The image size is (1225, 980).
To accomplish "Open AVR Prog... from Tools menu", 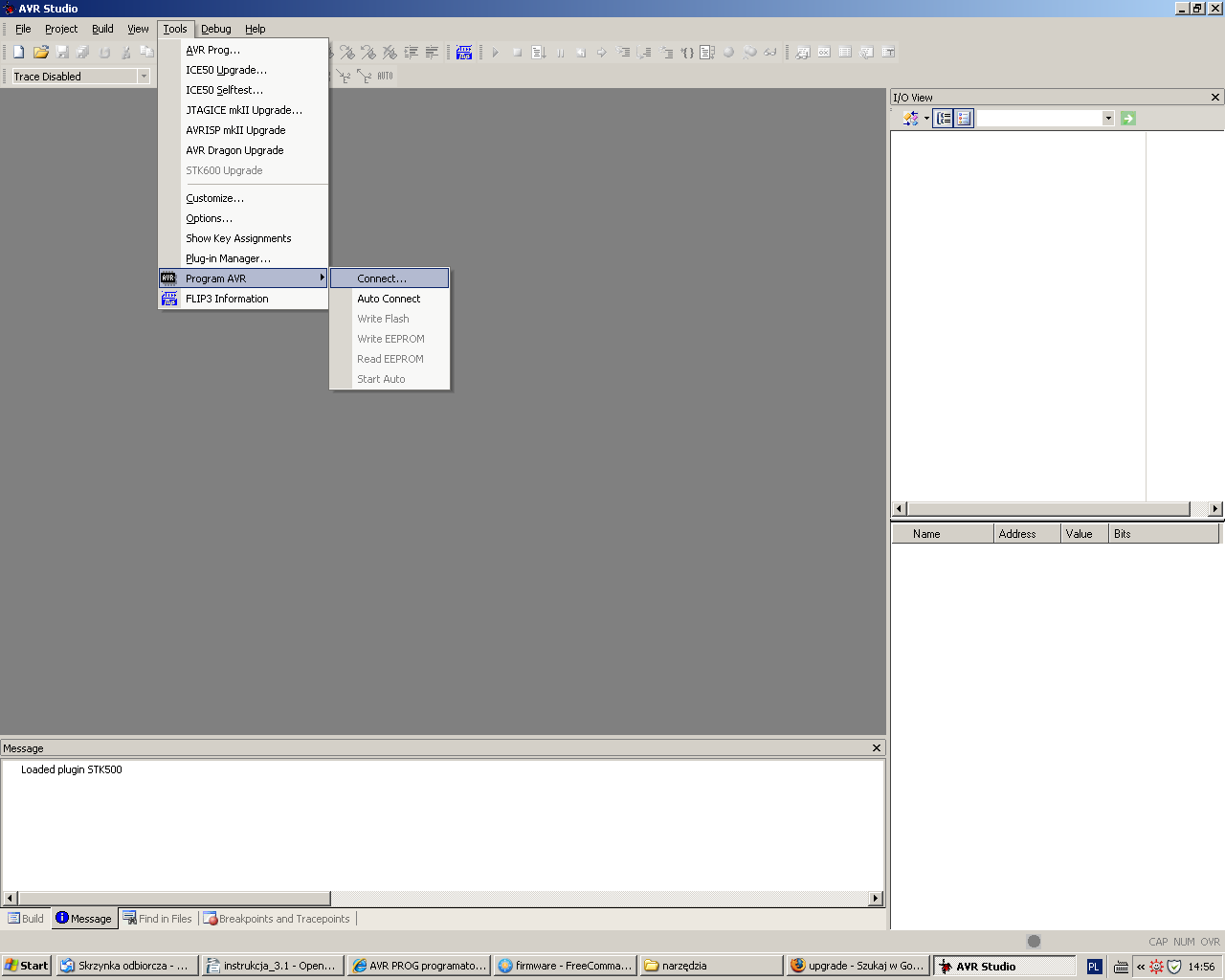I will click(x=244, y=50).
